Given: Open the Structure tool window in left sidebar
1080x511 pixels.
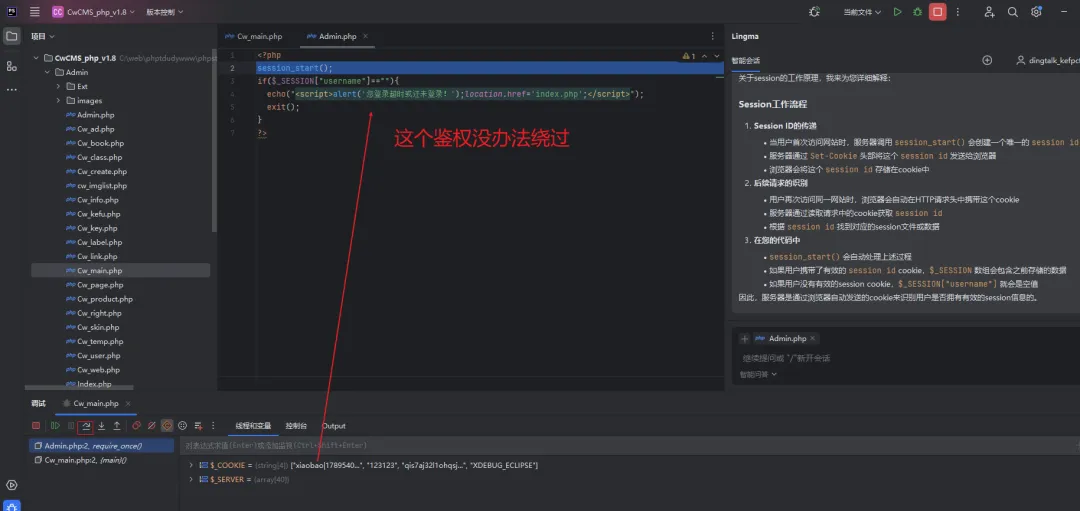Looking at the screenshot, I should point(12,65).
